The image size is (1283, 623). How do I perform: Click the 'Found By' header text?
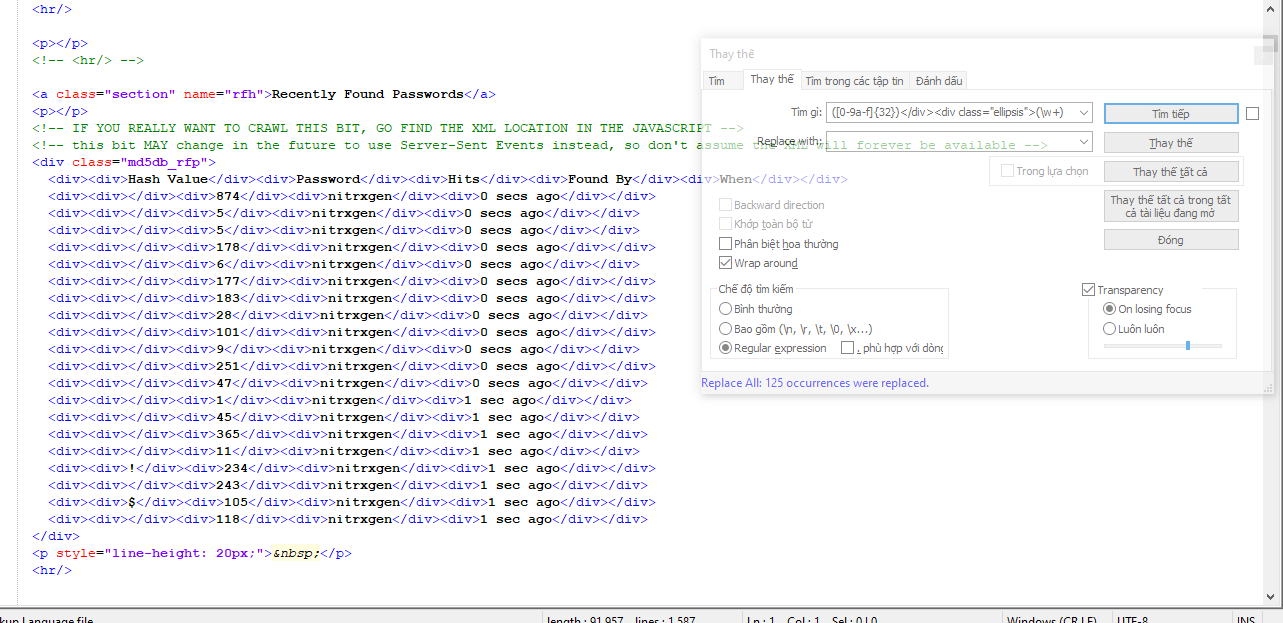[600, 179]
